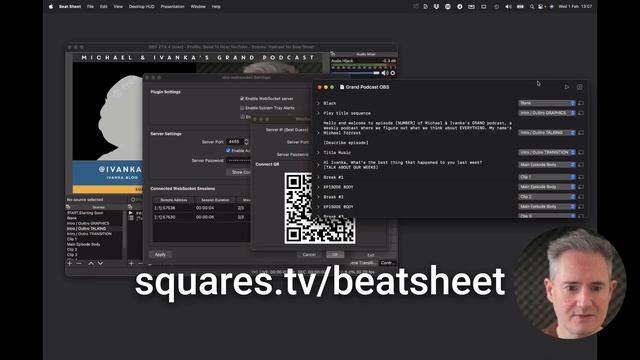640x360 pixels.
Task: Click scene icon beside the Clip 1 dropdown
Action: (581, 177)
